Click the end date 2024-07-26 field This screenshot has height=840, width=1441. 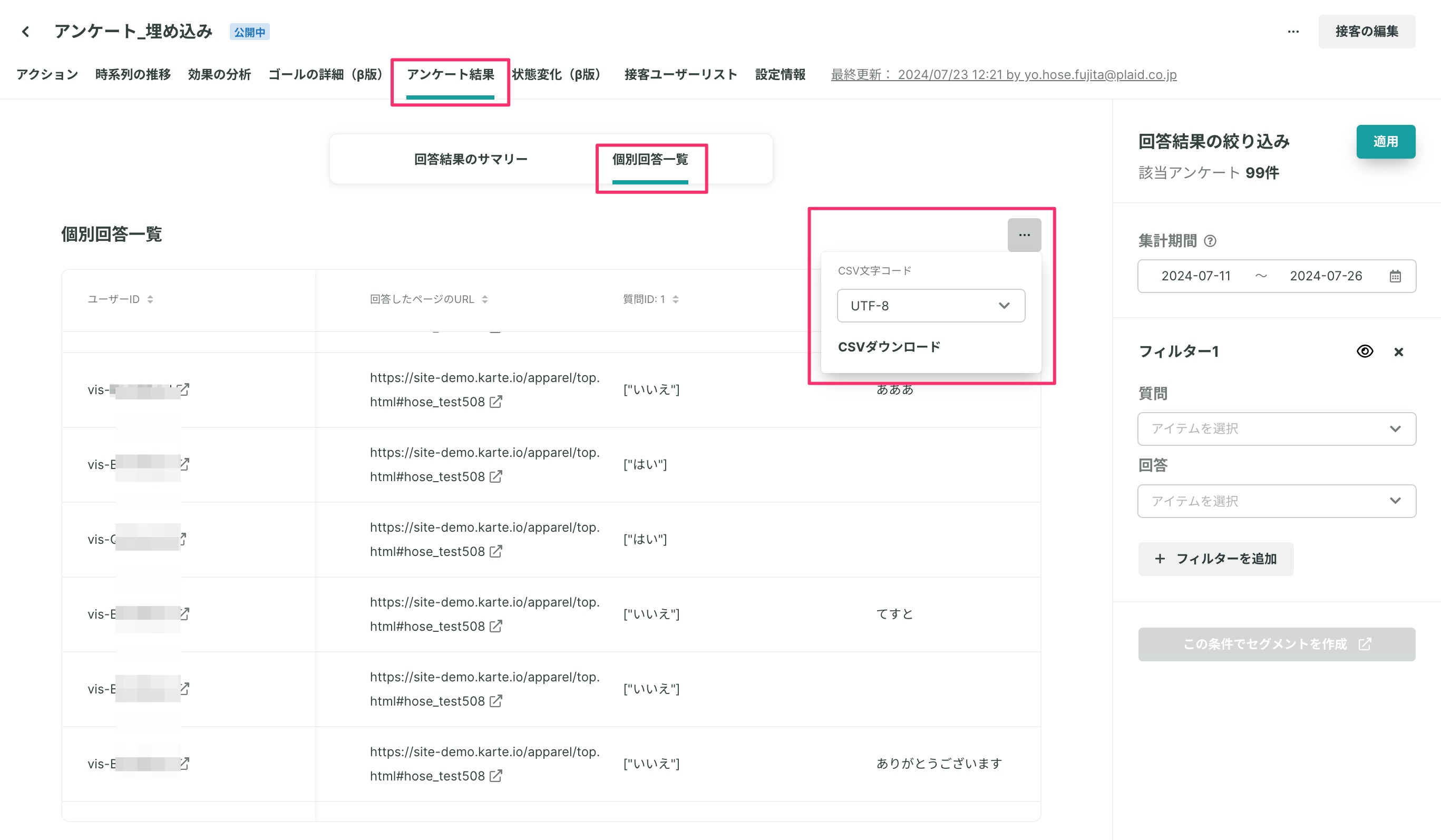click(1326, 276)
